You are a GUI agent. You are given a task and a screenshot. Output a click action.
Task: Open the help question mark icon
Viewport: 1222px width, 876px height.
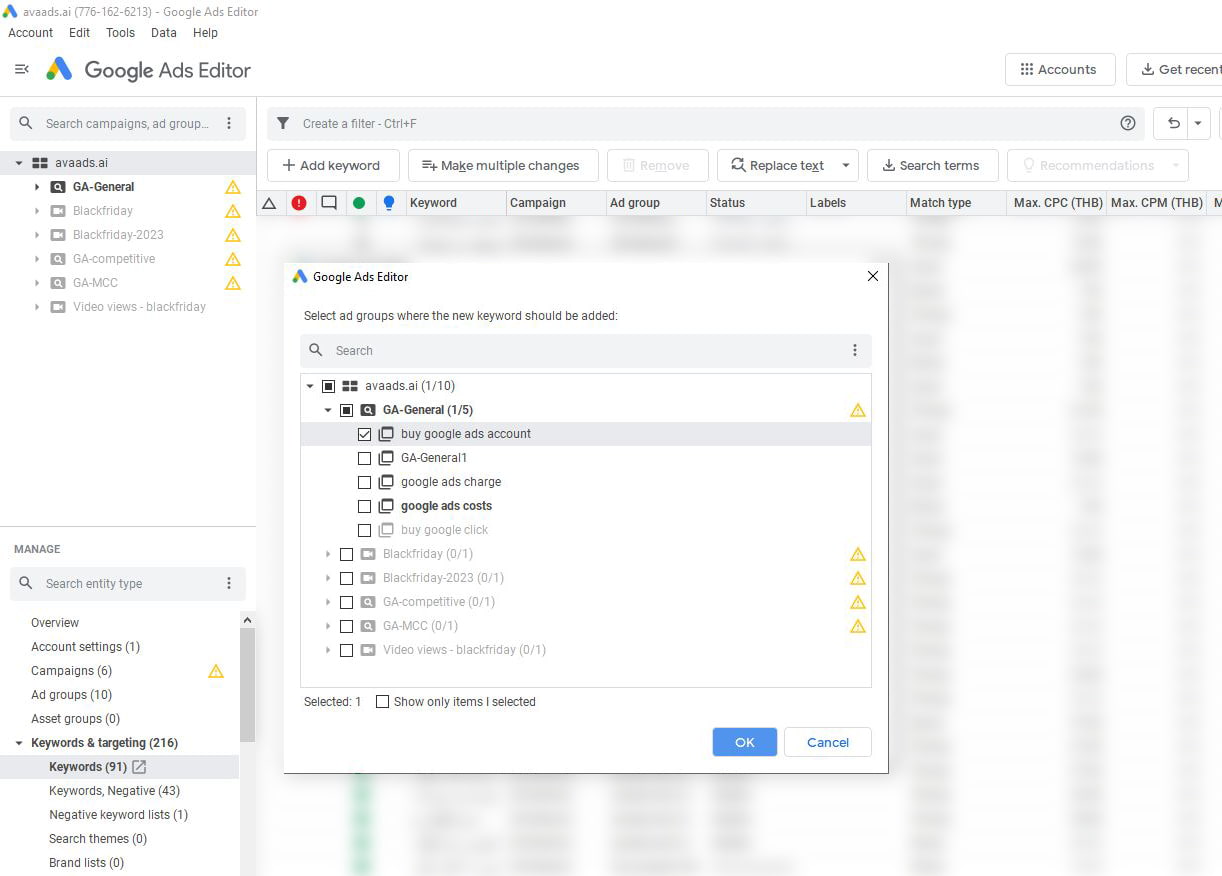1128,123
